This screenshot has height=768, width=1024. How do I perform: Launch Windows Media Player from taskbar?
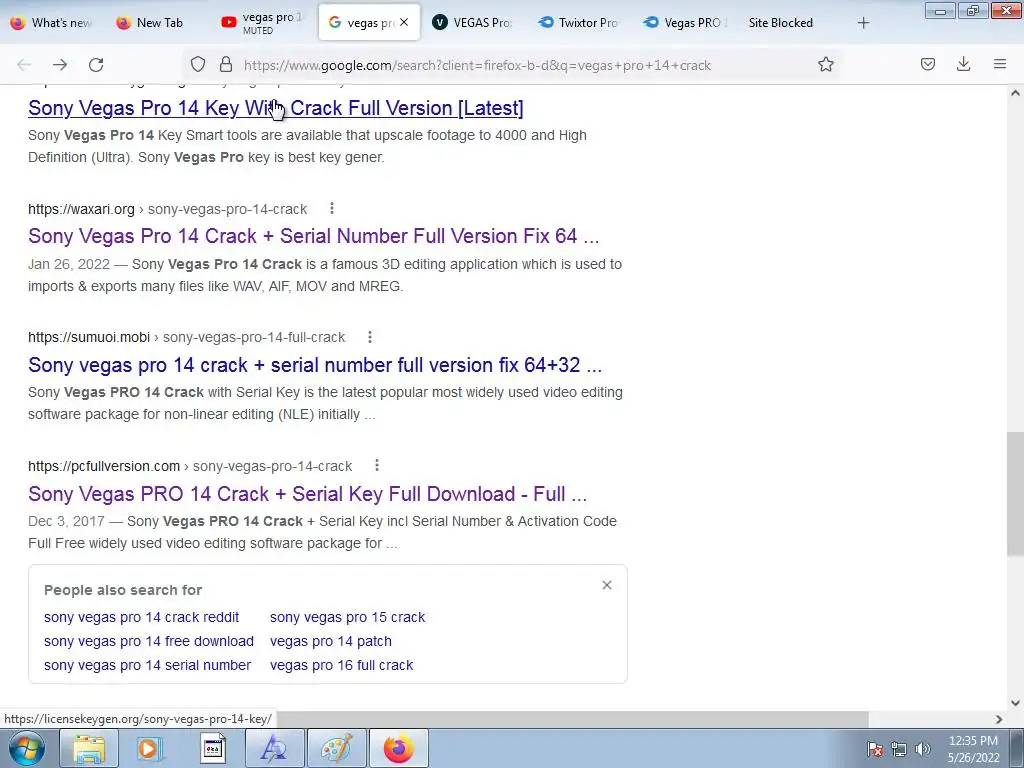point(150,748)
